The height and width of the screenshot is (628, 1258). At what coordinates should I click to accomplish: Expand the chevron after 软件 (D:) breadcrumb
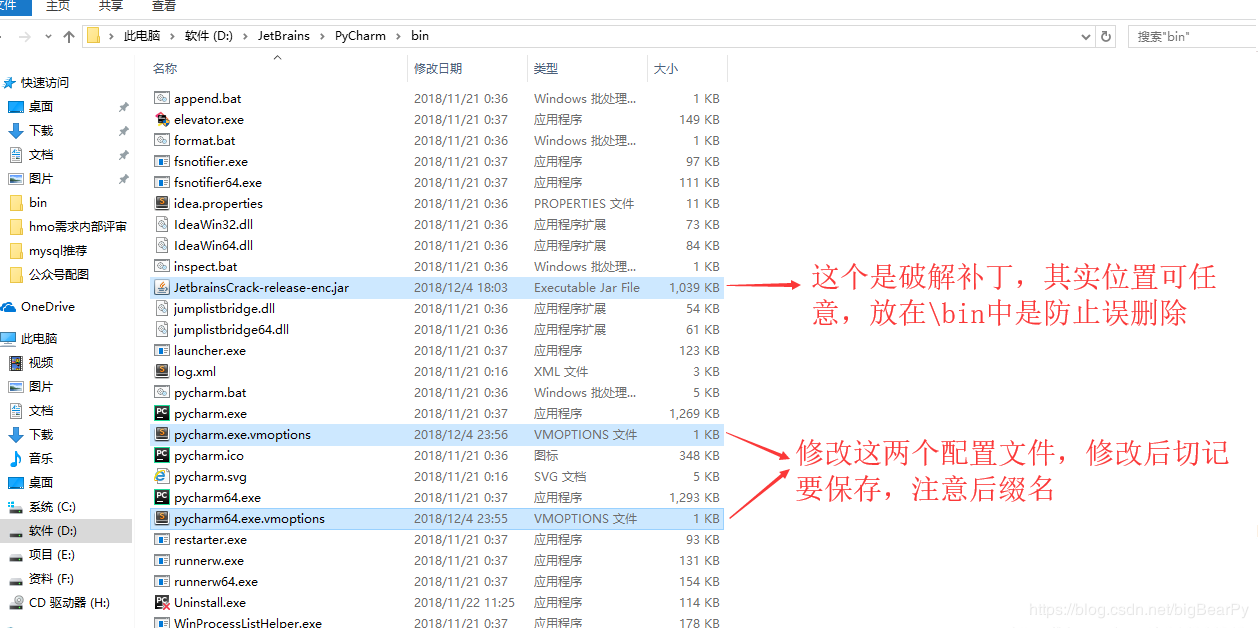tap(245, 36)
